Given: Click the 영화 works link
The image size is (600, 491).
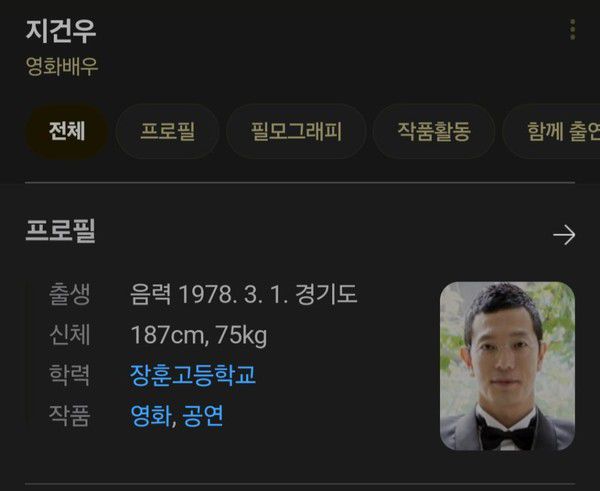Looking at the screenshot, I should pos(150,415).
